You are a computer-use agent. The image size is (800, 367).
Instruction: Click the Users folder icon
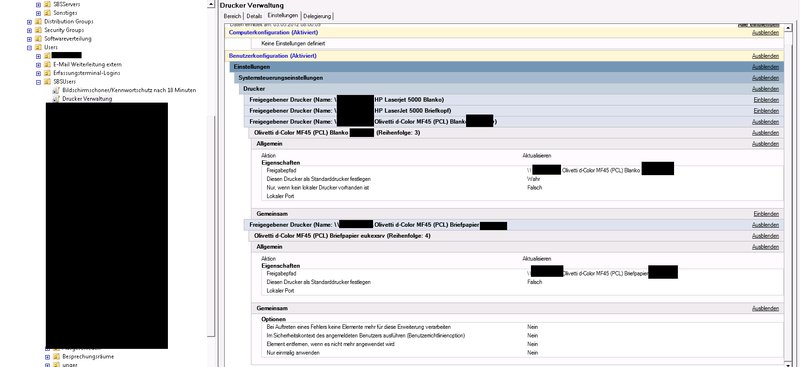pyautogui.click(x=38, y=47)
